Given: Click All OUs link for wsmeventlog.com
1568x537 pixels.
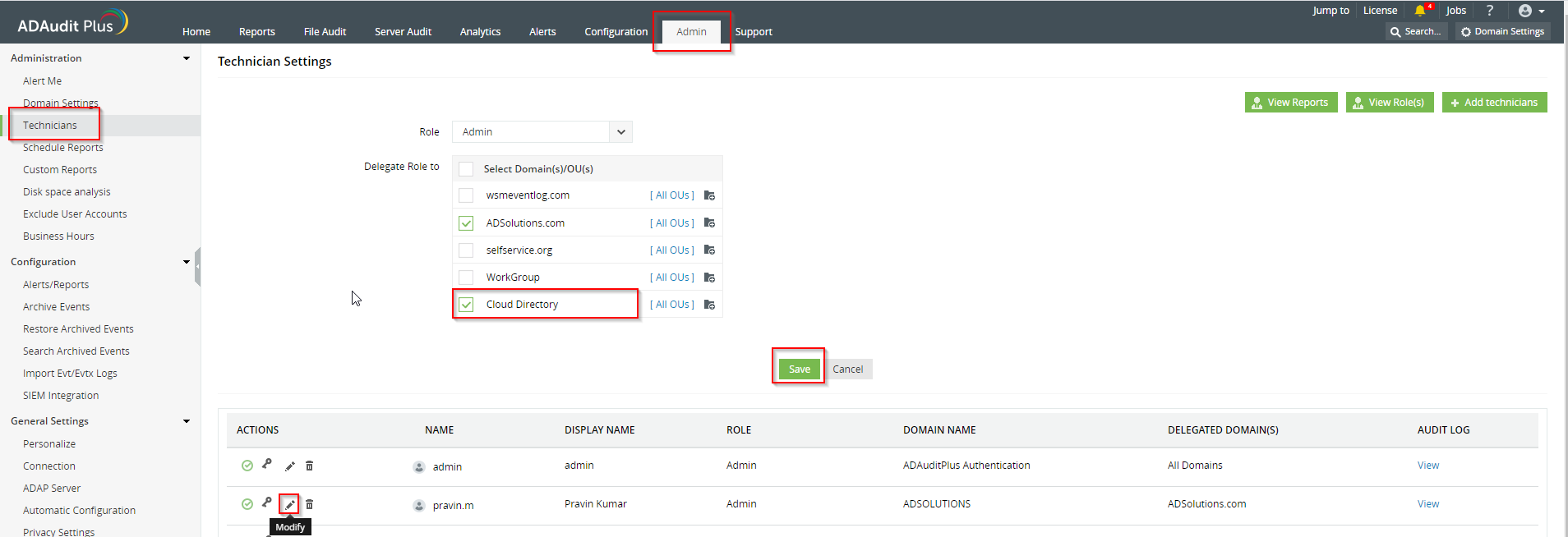Looking at the screenshot, I should pyautogui.click(x=672, y=195).
